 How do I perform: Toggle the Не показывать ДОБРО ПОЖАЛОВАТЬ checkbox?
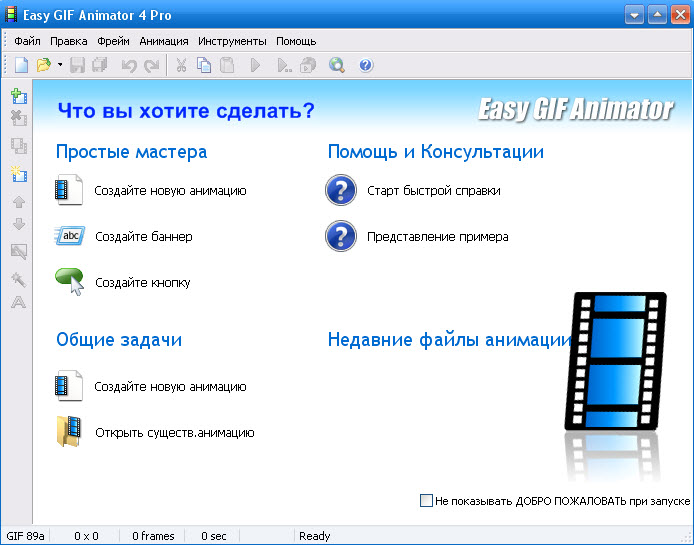[426, 501]
